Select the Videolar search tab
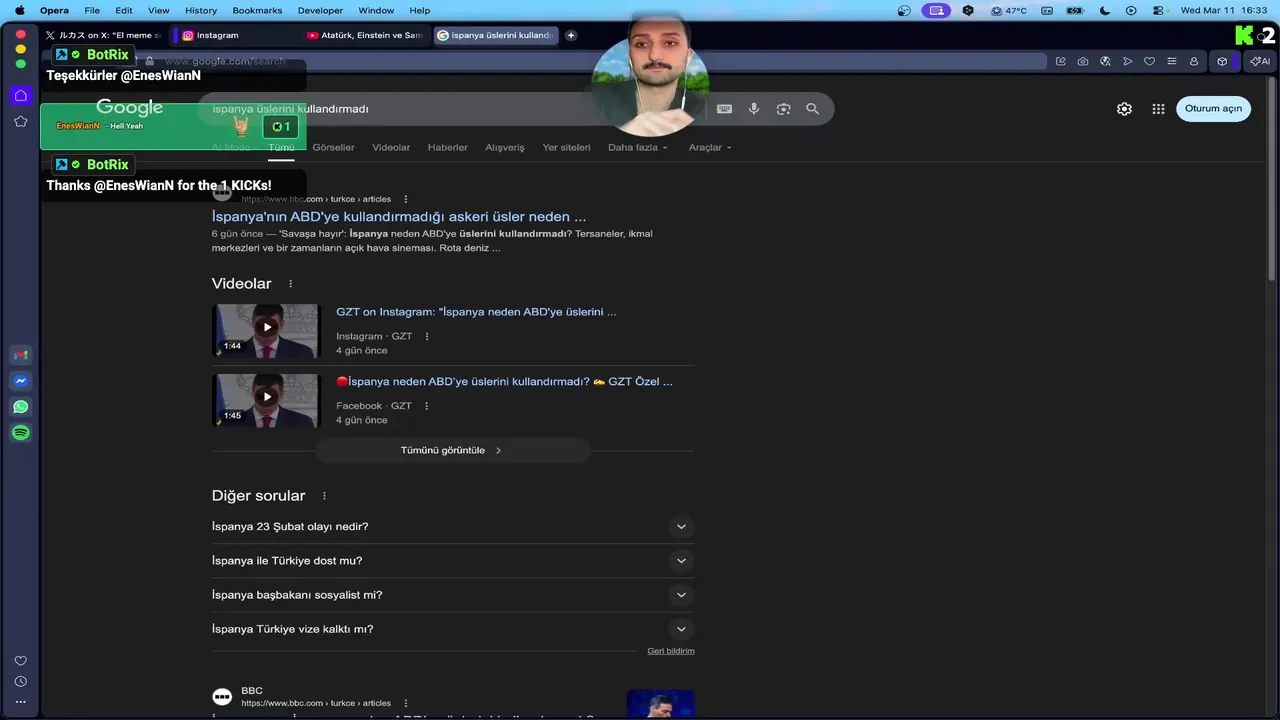The image size is (1280, 720). point(391,147)
